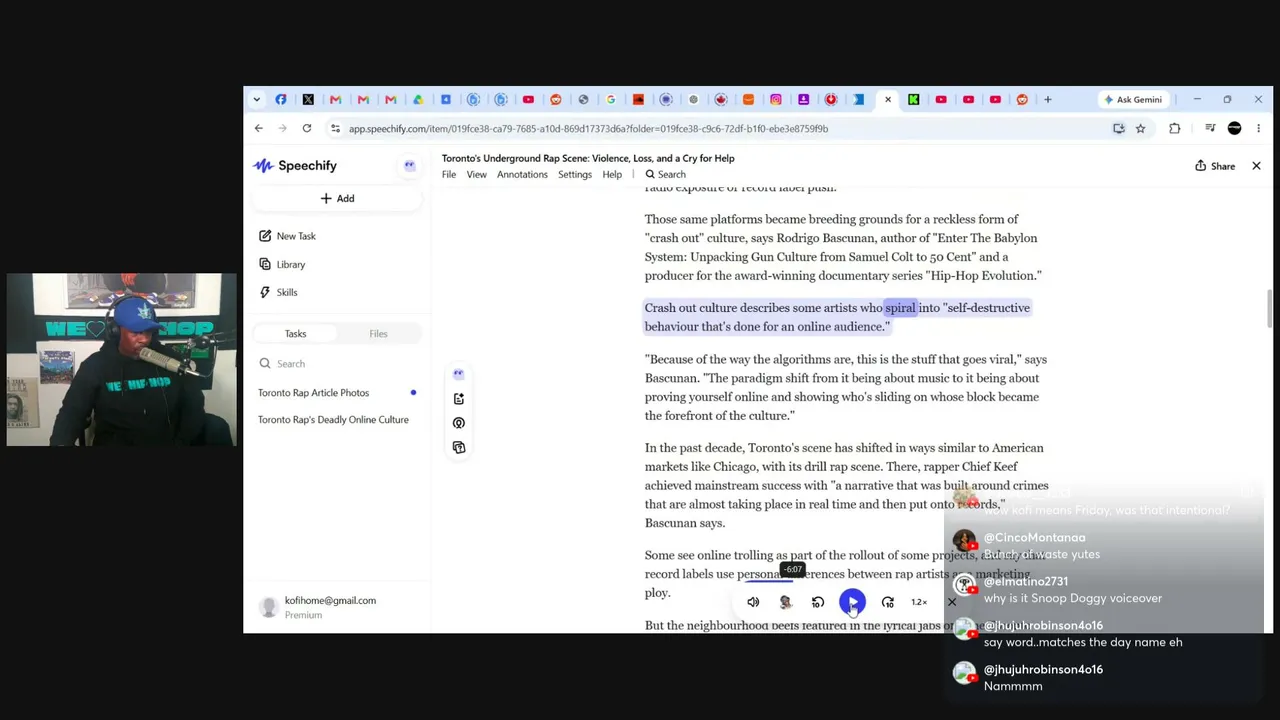Click the sidebar Search input field
Viewport: 1280px width, 720px height.
pos(337,364)
